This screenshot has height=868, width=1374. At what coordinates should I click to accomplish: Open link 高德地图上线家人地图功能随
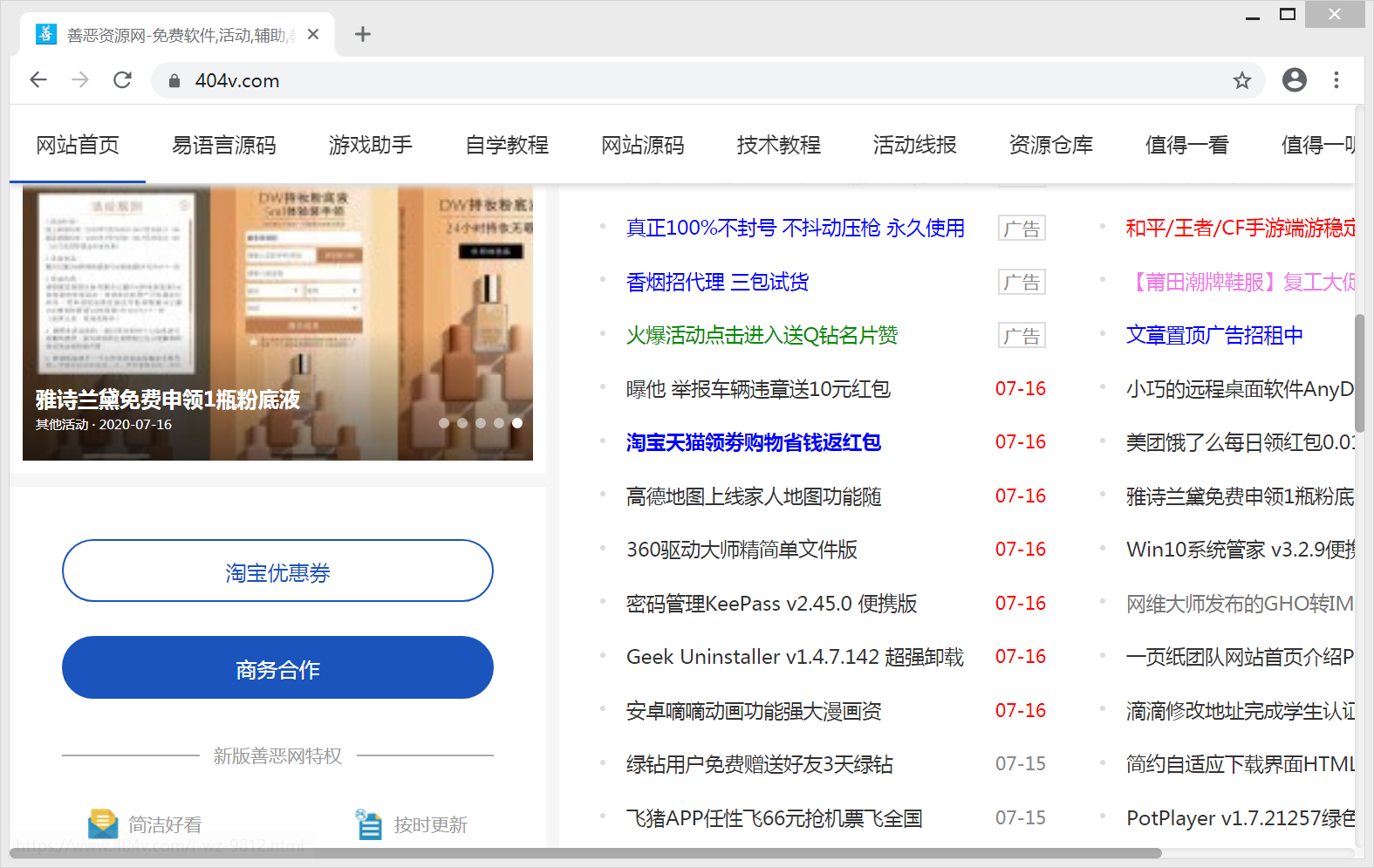pyautogui.click(x=754, y=496)
